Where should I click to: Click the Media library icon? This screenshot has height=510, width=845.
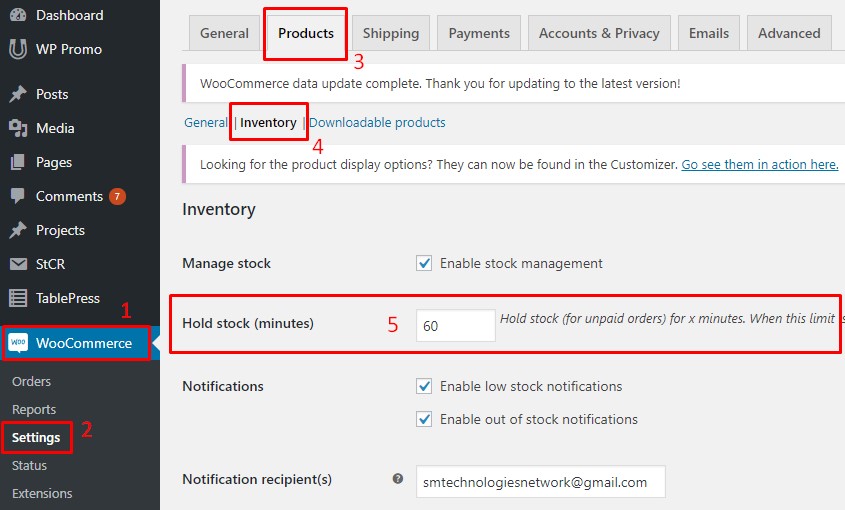coord(18,128)
